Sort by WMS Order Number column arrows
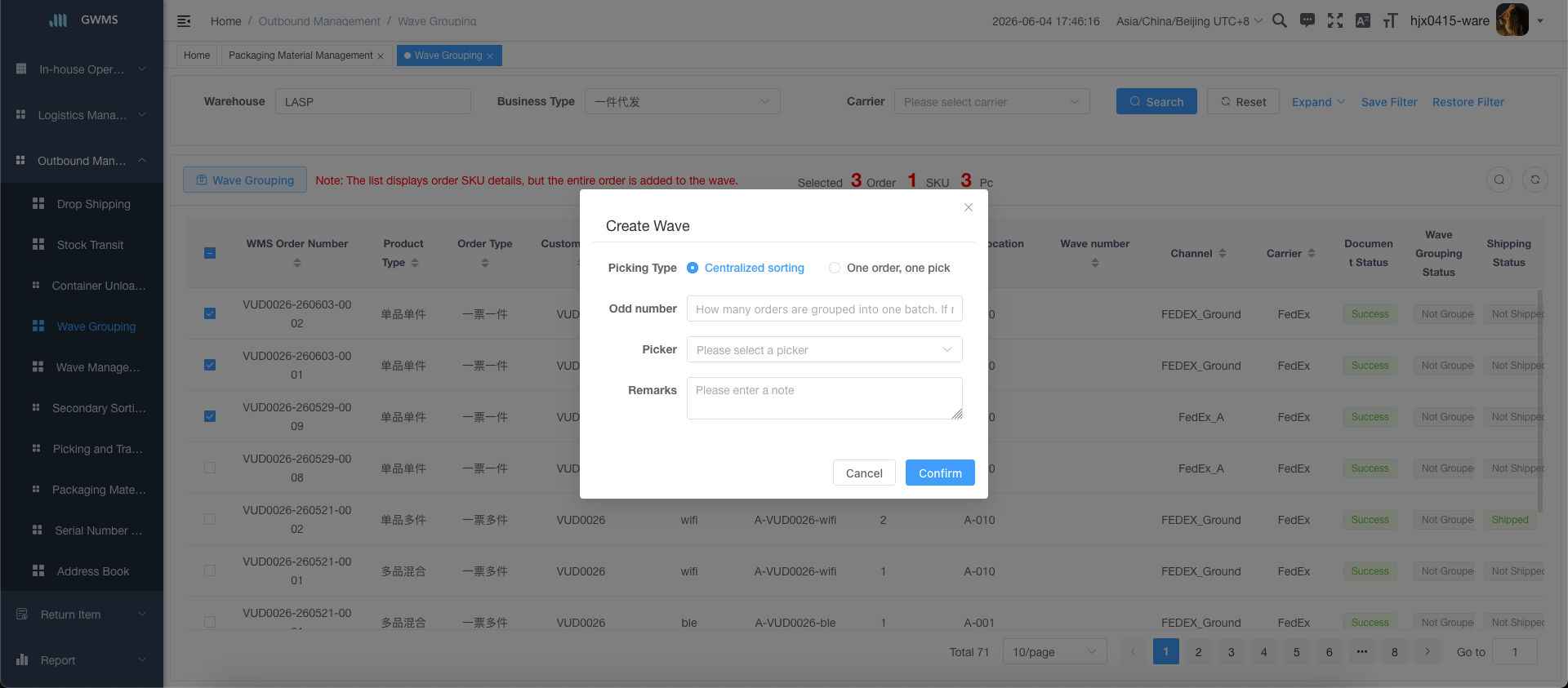 (297, 263)
